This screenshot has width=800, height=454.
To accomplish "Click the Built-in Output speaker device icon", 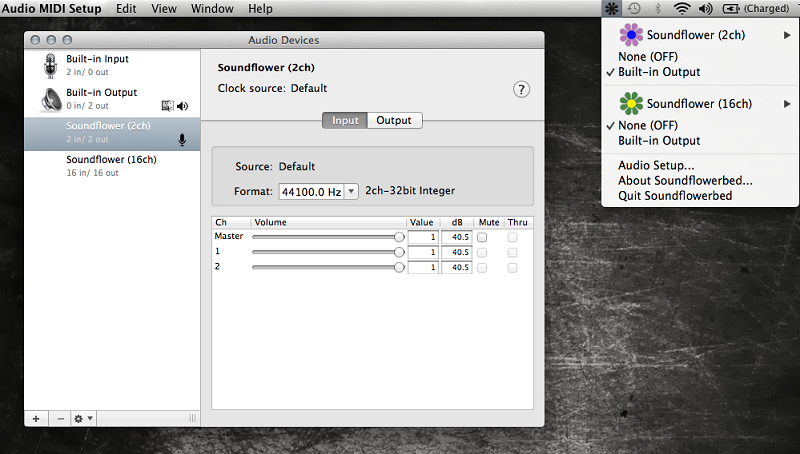I will [51, 99].
